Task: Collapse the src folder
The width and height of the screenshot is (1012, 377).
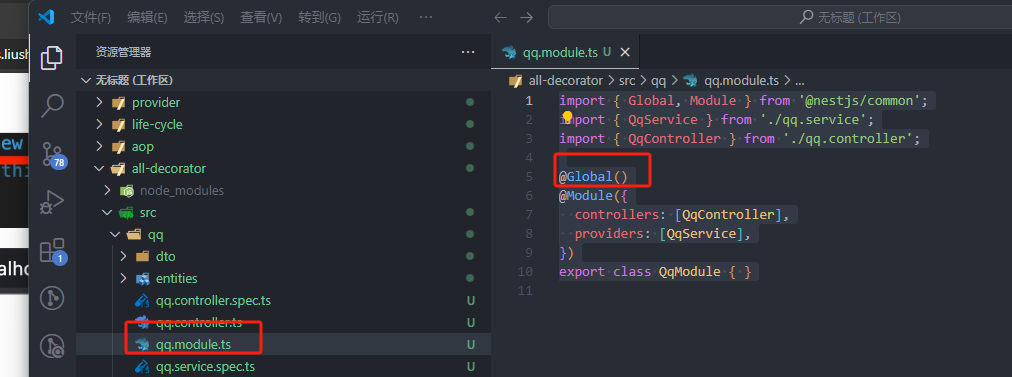Action: [283, 212]
